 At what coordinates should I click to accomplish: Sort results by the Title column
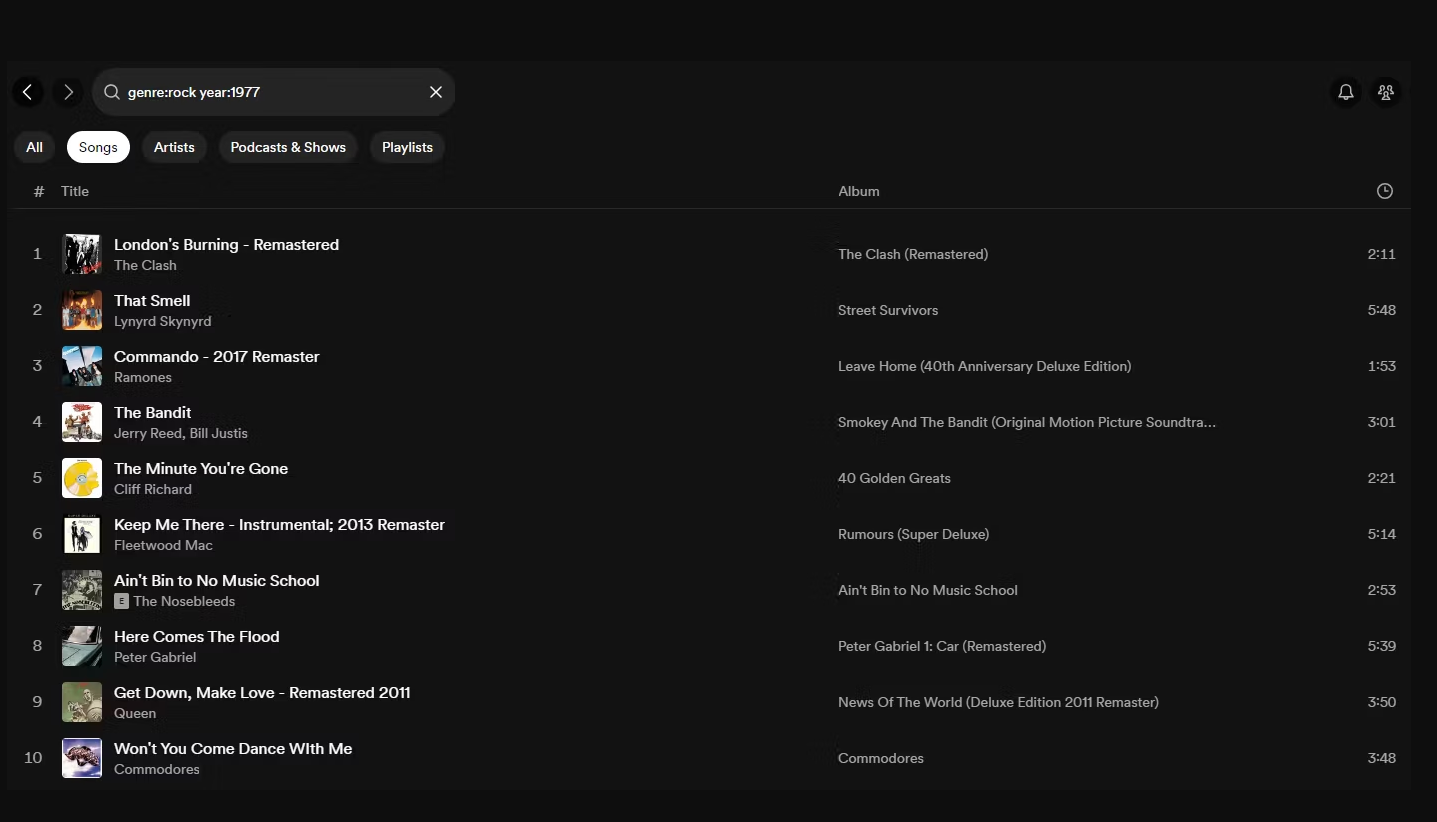tap(75, 191)
